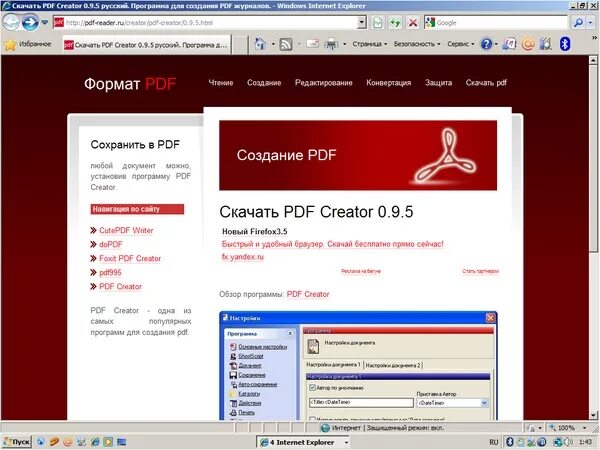Open the Защита section link
Screen dimensions: 600x450
tap(439, 83)
